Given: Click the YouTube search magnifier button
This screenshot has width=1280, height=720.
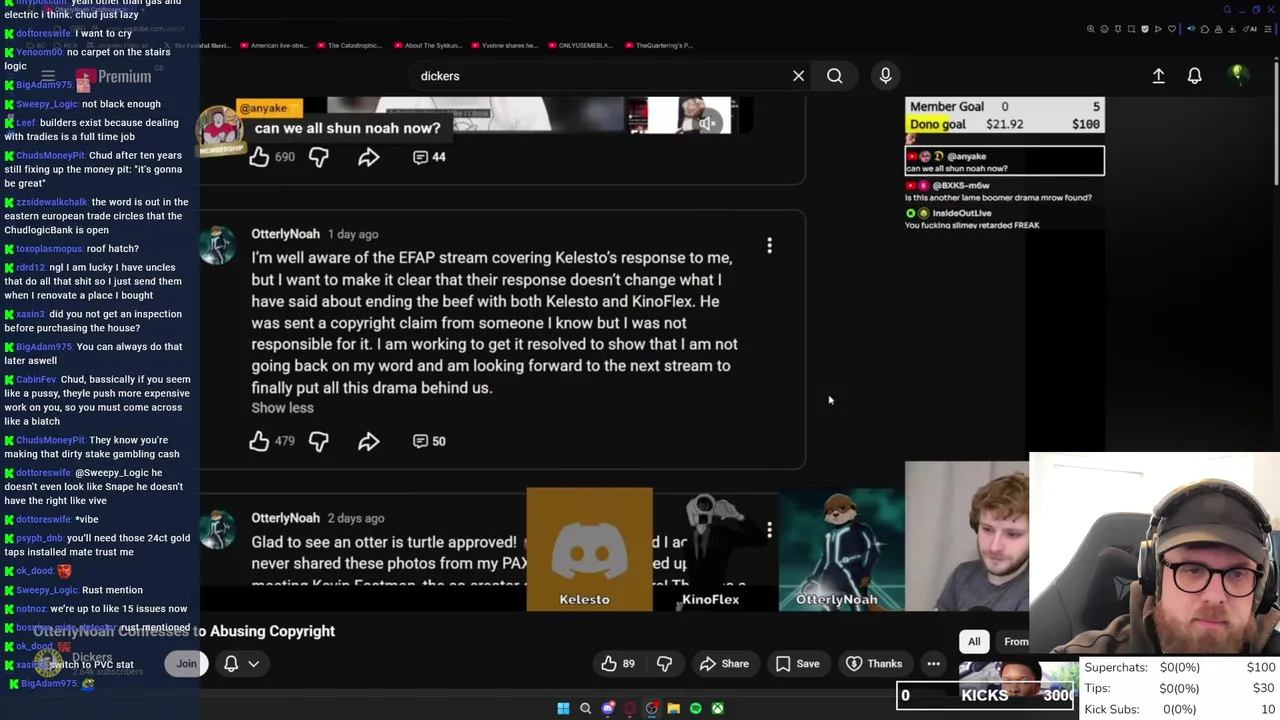Looking at the screenshot, I should (834, 76).
